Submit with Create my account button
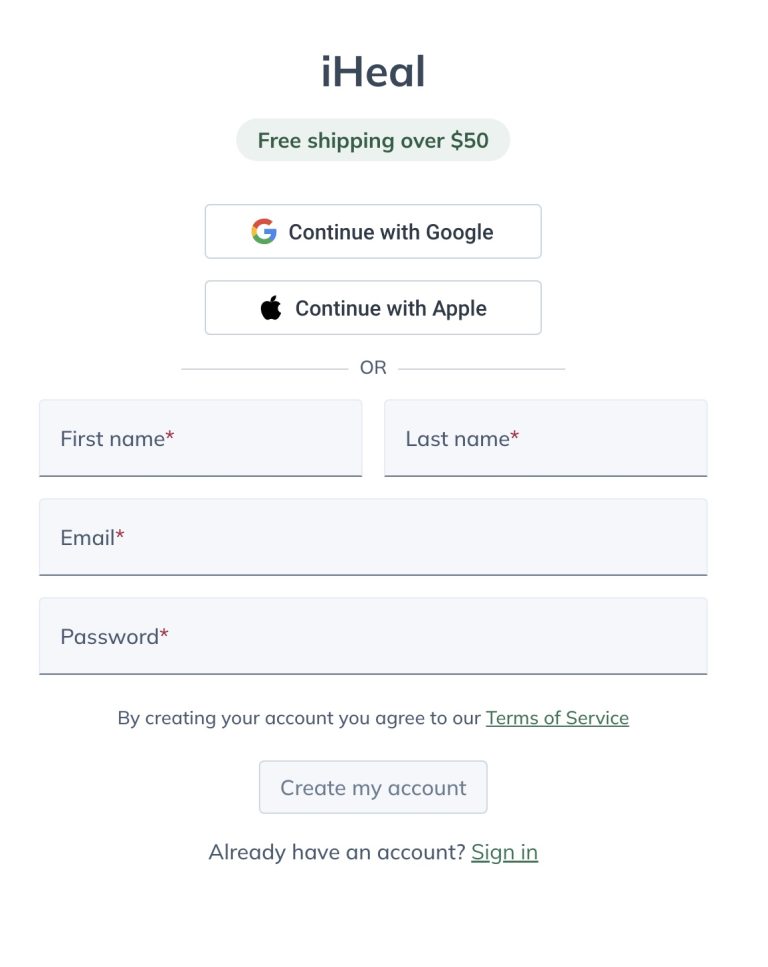 [373, 788]
